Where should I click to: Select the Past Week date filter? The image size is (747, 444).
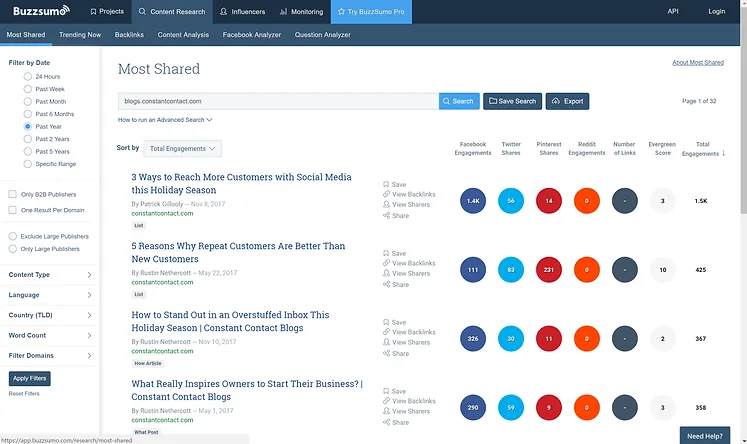28,89
